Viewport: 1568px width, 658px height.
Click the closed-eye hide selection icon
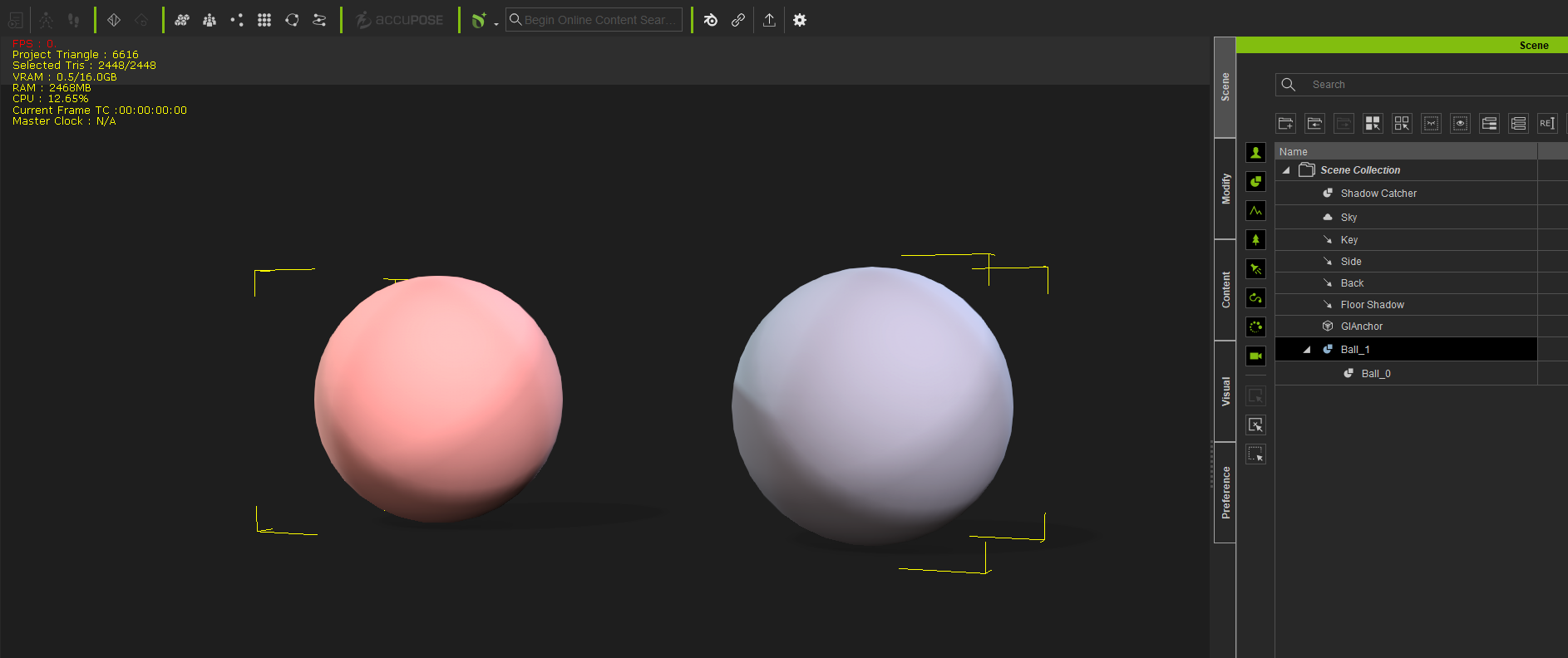point(1432,124)
